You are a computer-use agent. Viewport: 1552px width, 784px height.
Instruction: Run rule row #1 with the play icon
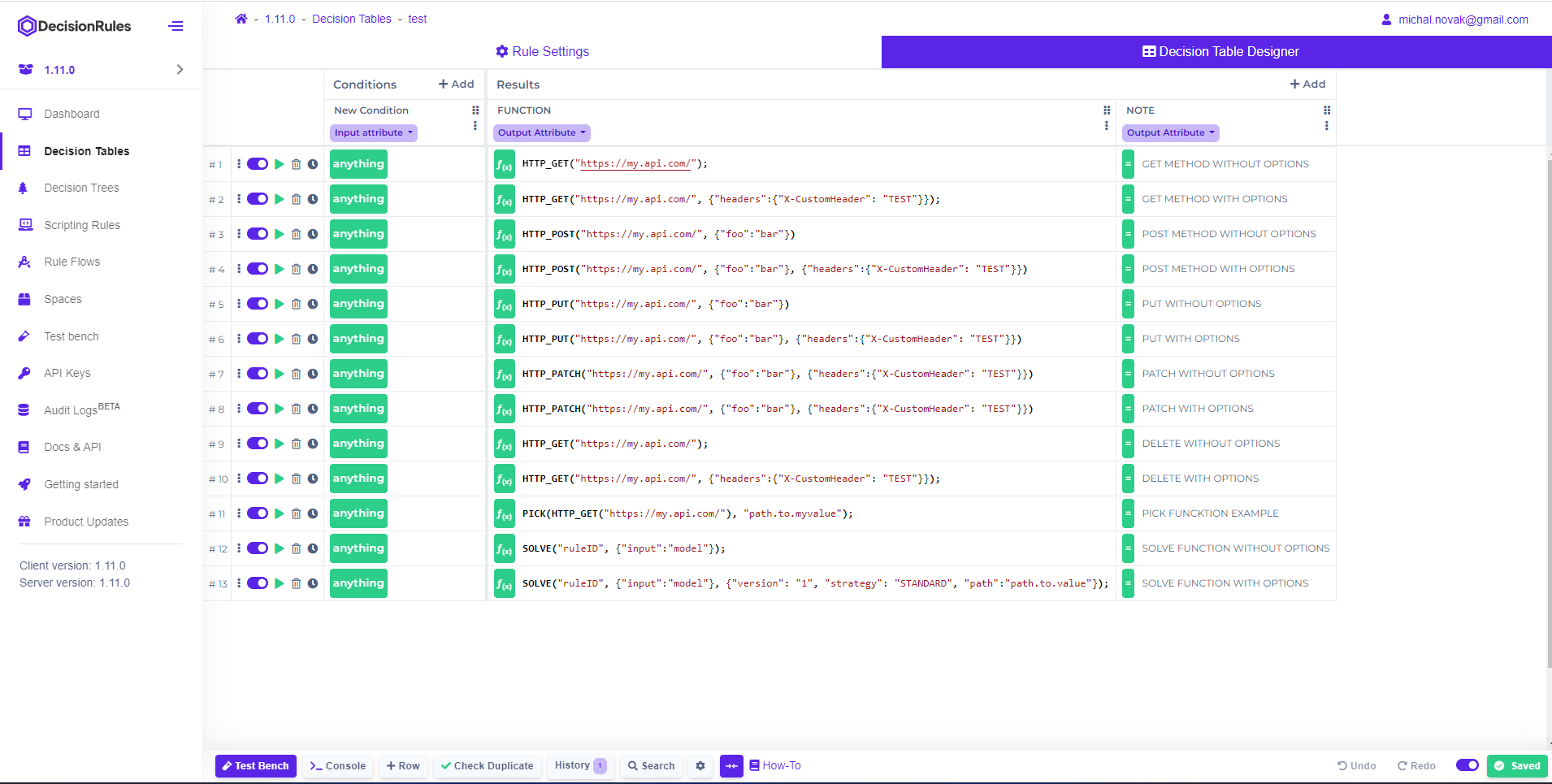[279, 163]
